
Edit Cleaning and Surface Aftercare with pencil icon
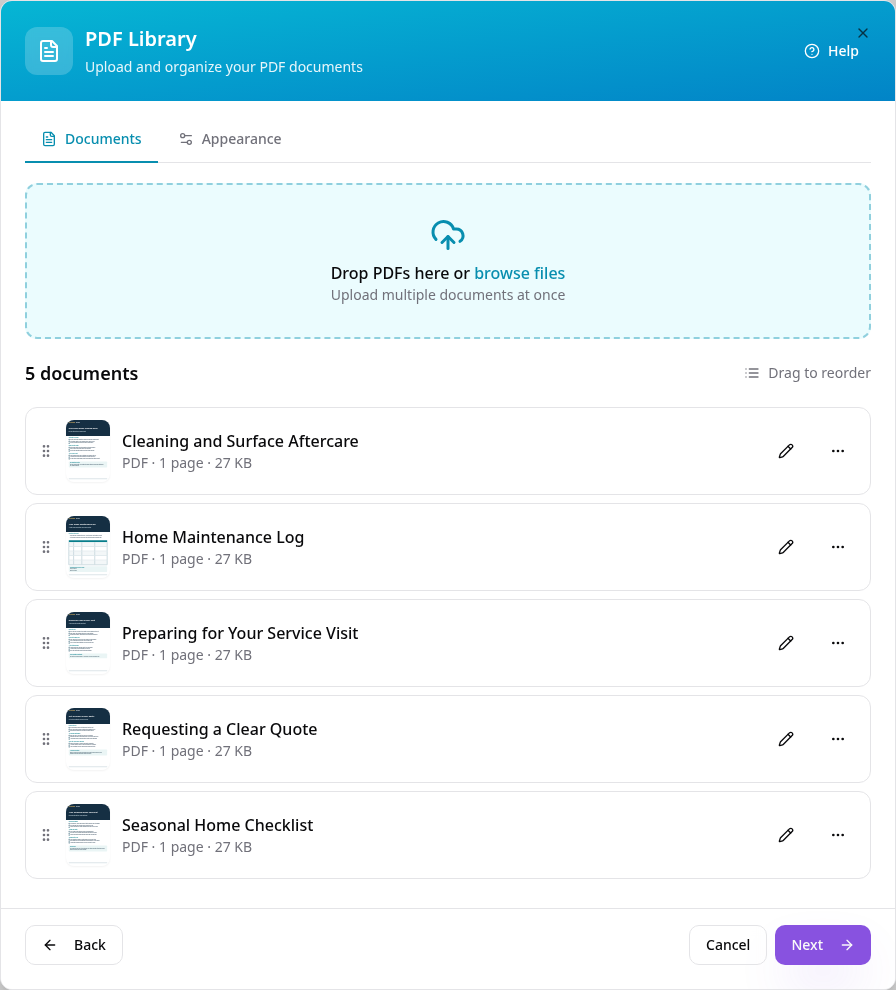786,451
